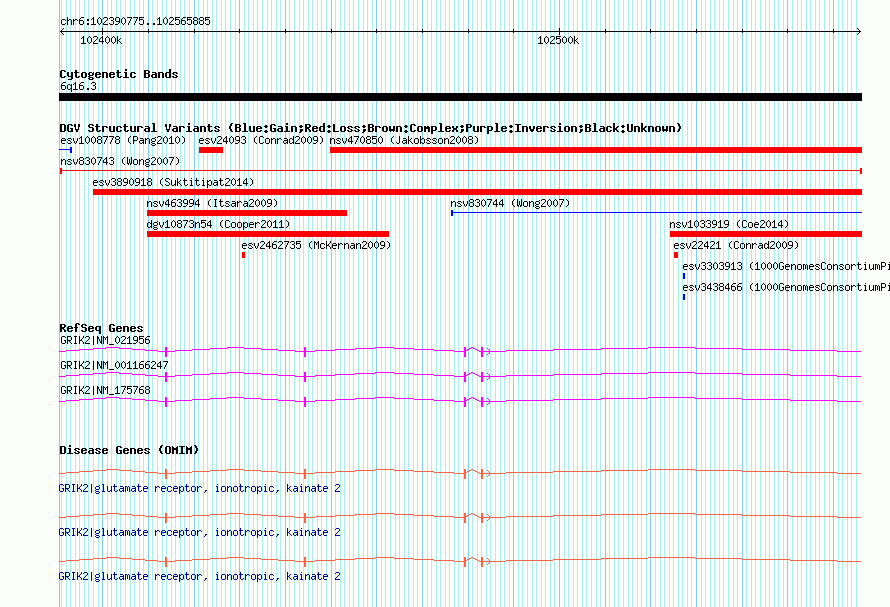Open the nsv1033919 (Coe2014) variant label
The height and width of the screenshot is (607, 890).
[x=729, y=224]
